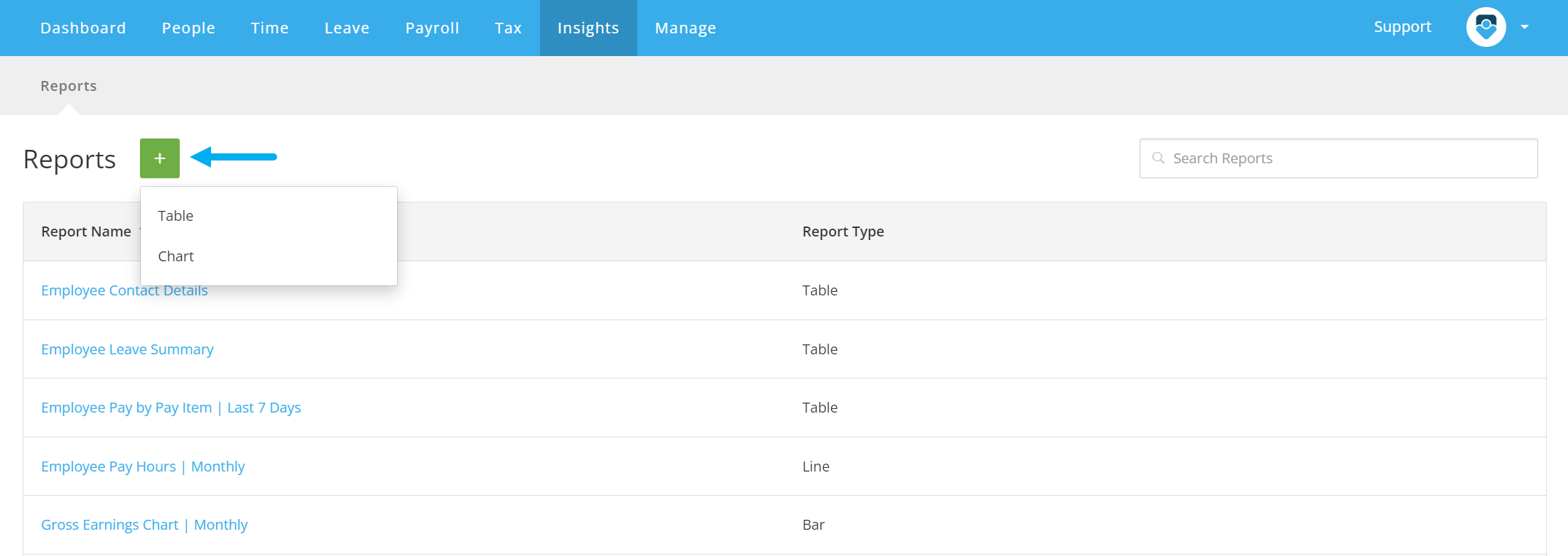Expand the account dropdown caret
This screenshot has width=1568, height=556.
pos(1525,27)
